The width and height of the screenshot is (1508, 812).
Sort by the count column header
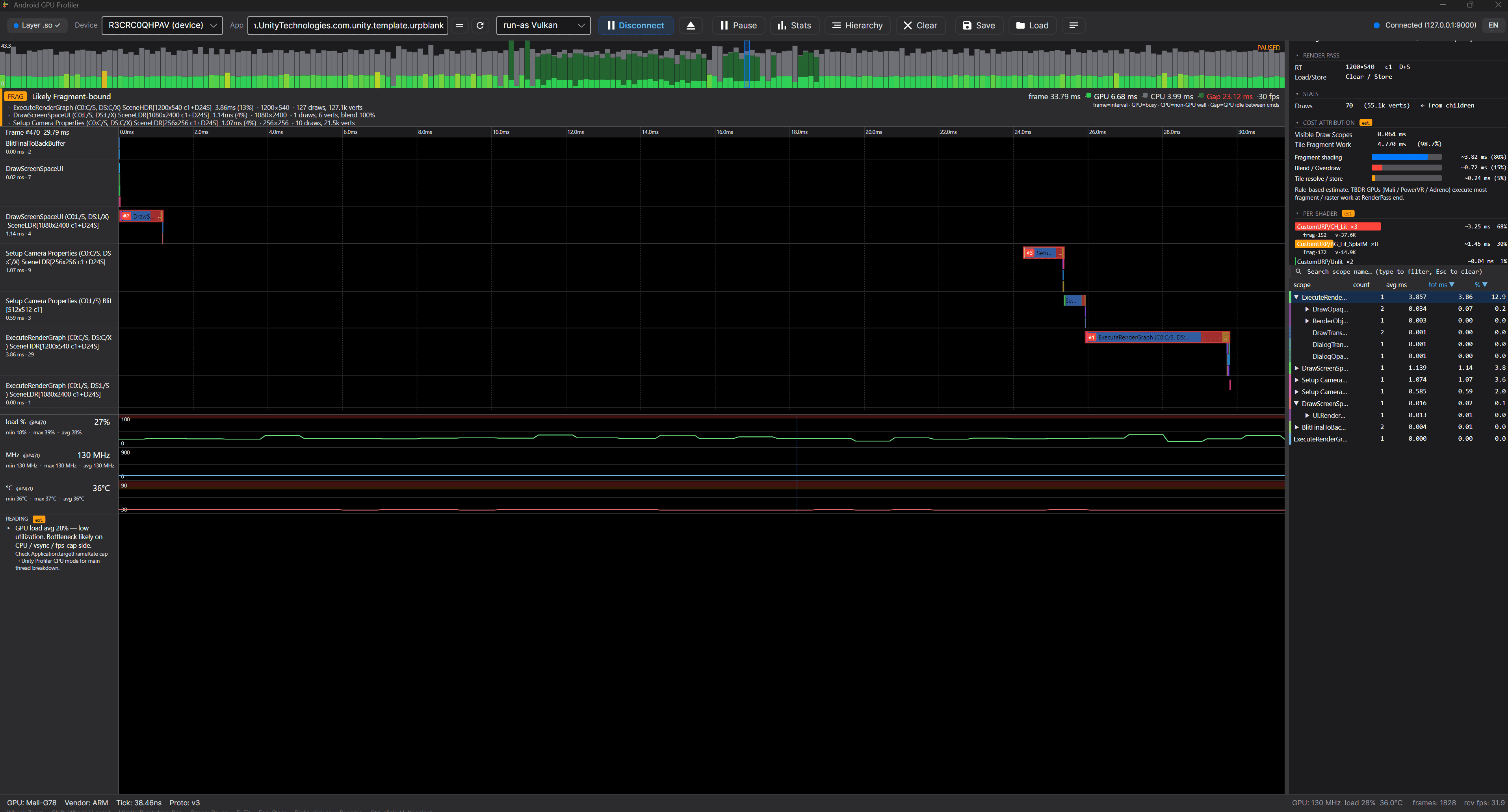[x=1361, y=285]
